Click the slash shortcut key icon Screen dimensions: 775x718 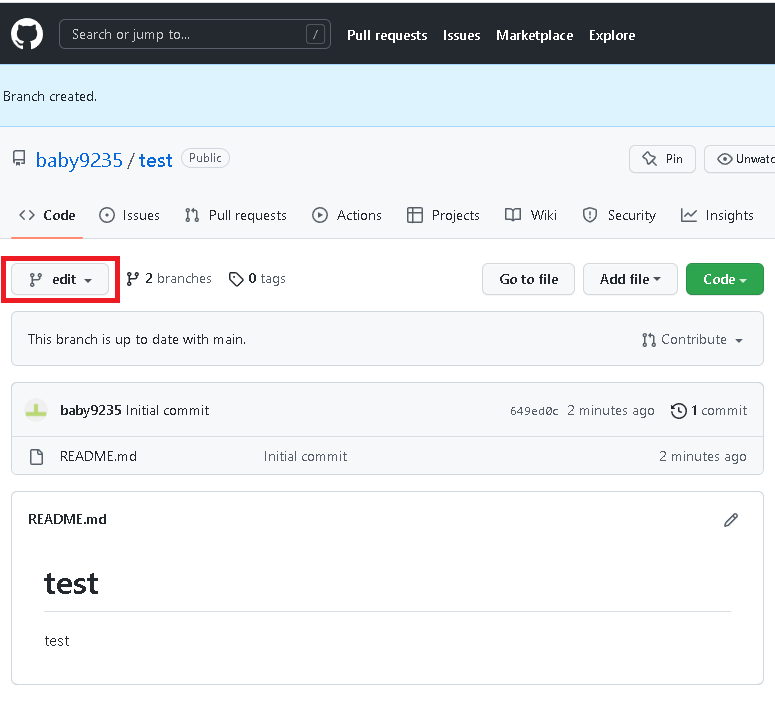[x=315, y=34]
